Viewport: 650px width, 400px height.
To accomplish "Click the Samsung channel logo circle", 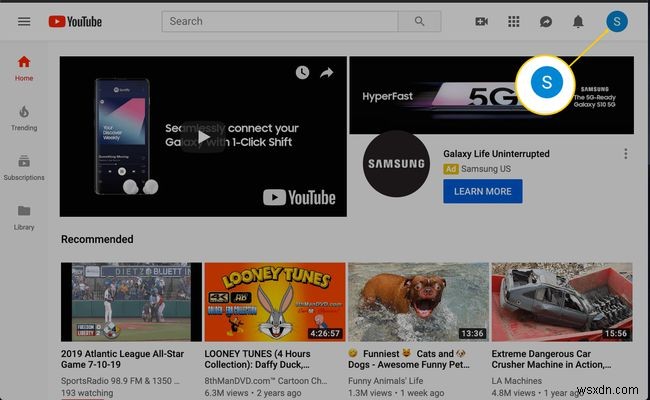I will (x=396, y=163).
